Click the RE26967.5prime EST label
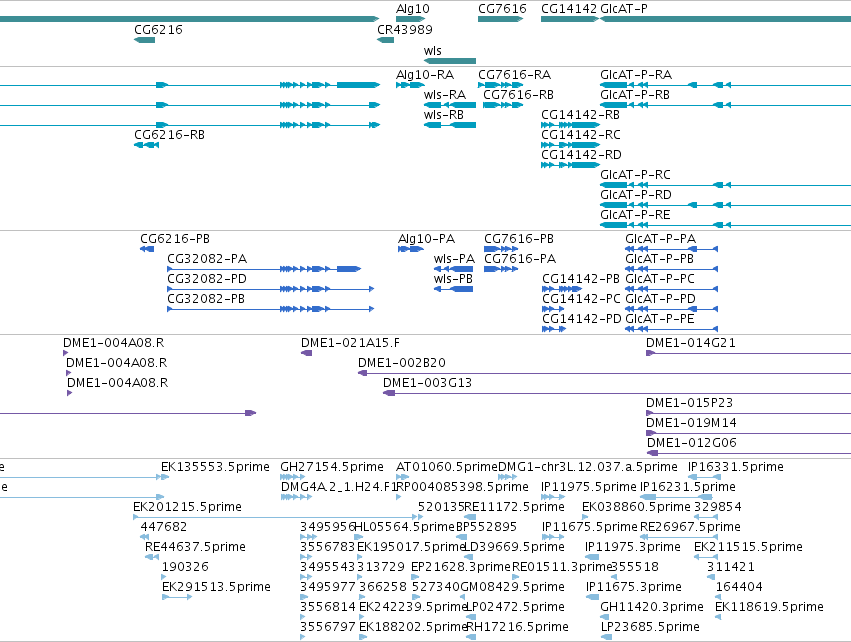 (x=690, y=527)
